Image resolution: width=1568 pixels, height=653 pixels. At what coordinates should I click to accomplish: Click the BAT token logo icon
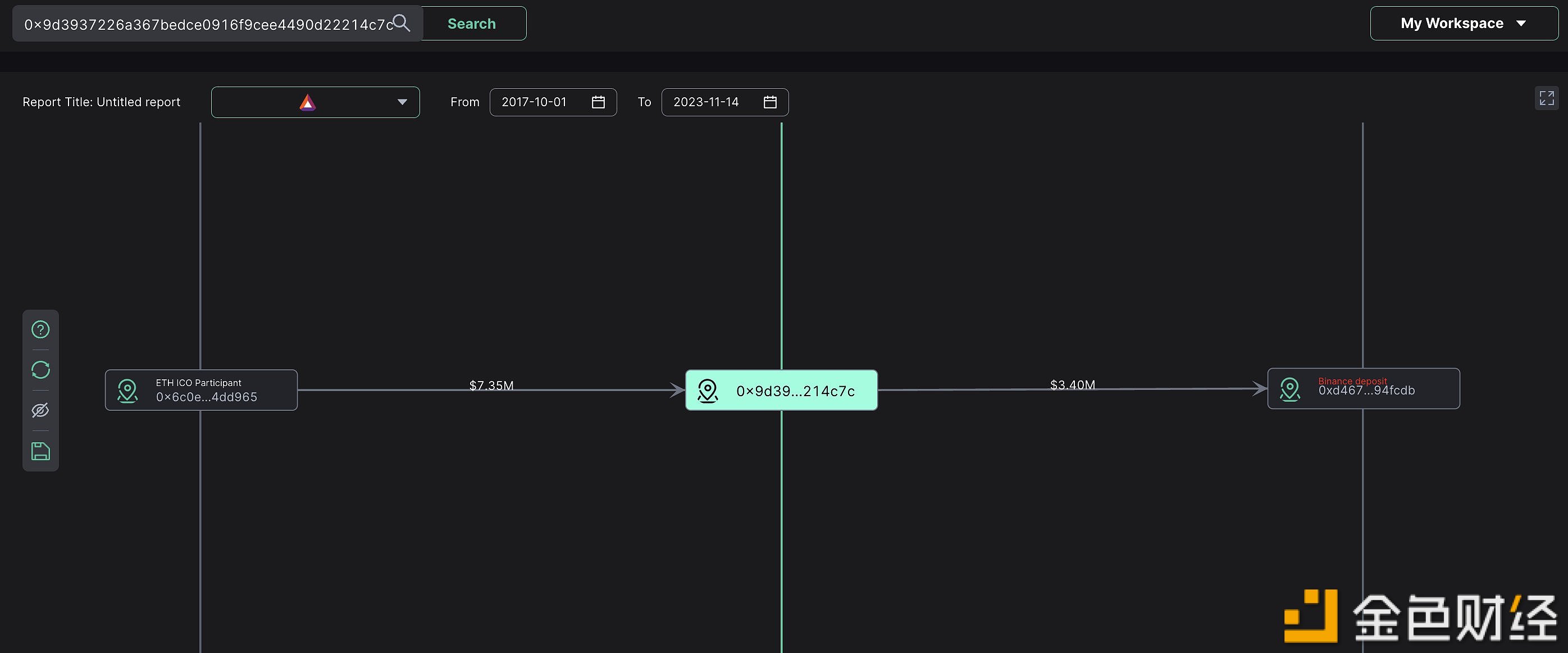tap(307, 102)
